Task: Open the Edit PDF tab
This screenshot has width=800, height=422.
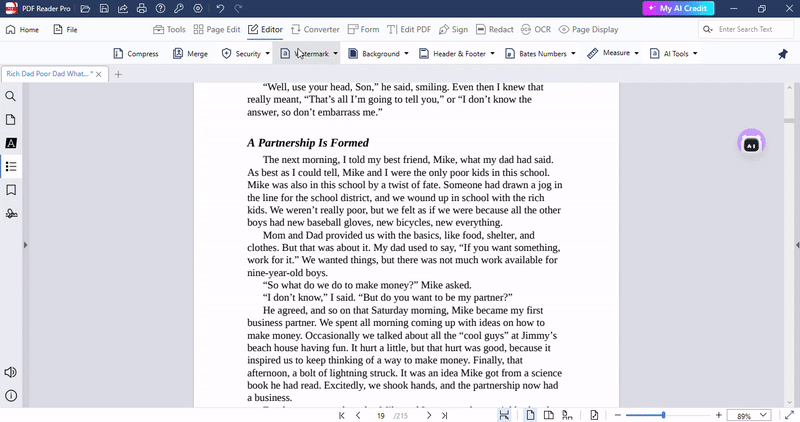Action: [409, 30]
